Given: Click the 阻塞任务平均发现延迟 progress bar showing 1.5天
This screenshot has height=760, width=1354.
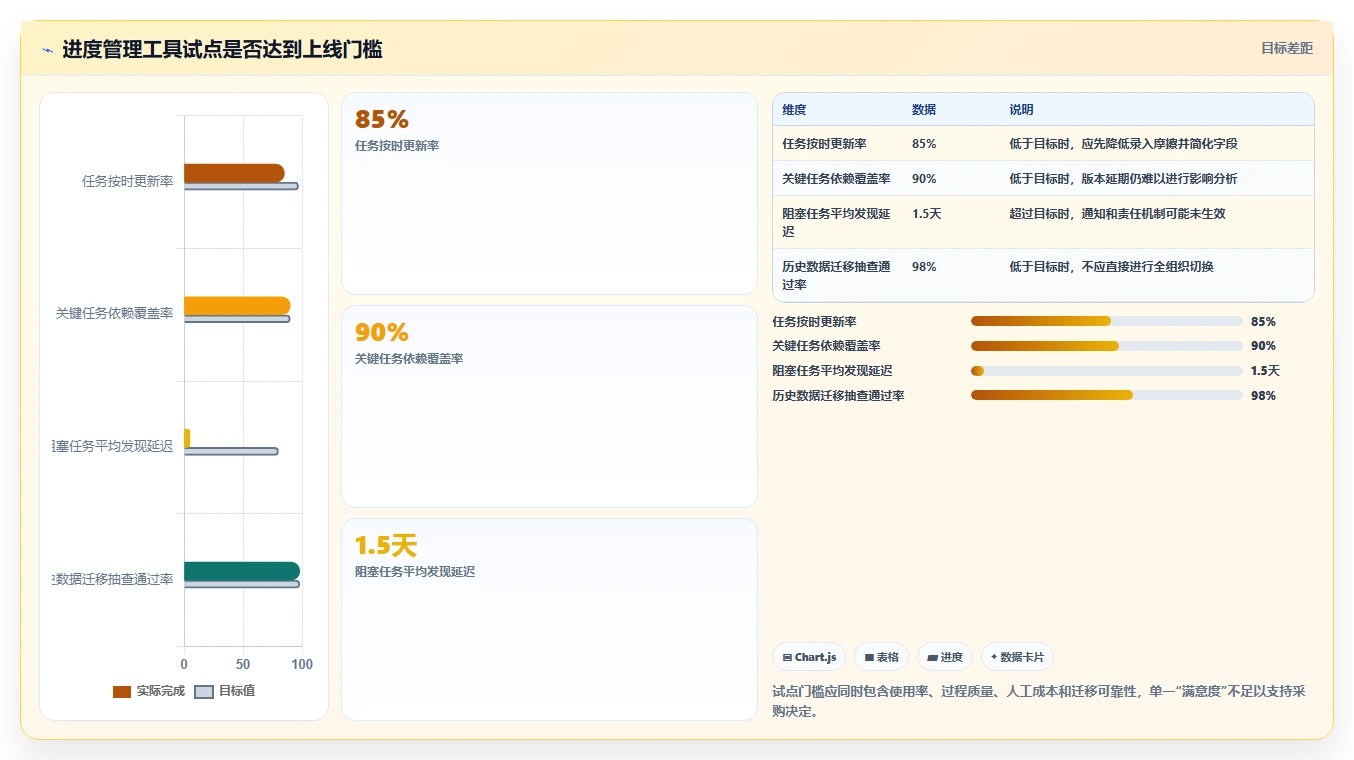Looking at the screenshot, I should tap(1106, 371).
